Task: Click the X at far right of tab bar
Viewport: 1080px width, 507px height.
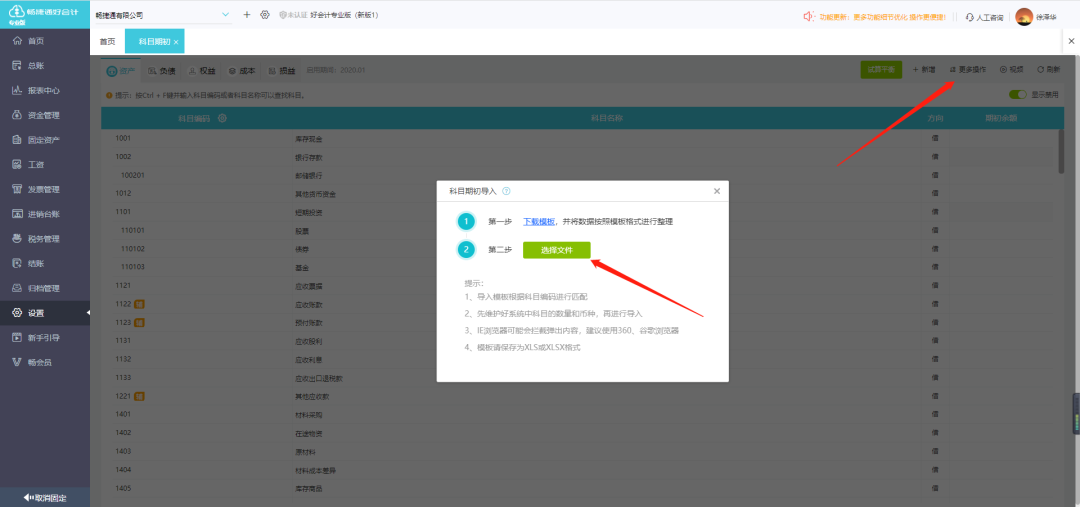Action: point(1071,41)
